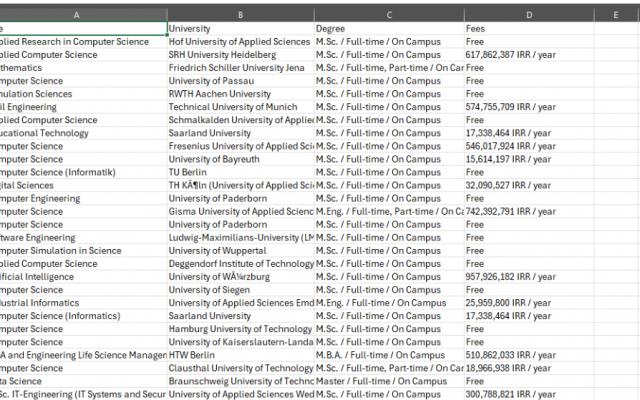Select 'SRH University Heidelberg' cell
640x400 pixels.
pyautogui.click(x=241, y=55)
